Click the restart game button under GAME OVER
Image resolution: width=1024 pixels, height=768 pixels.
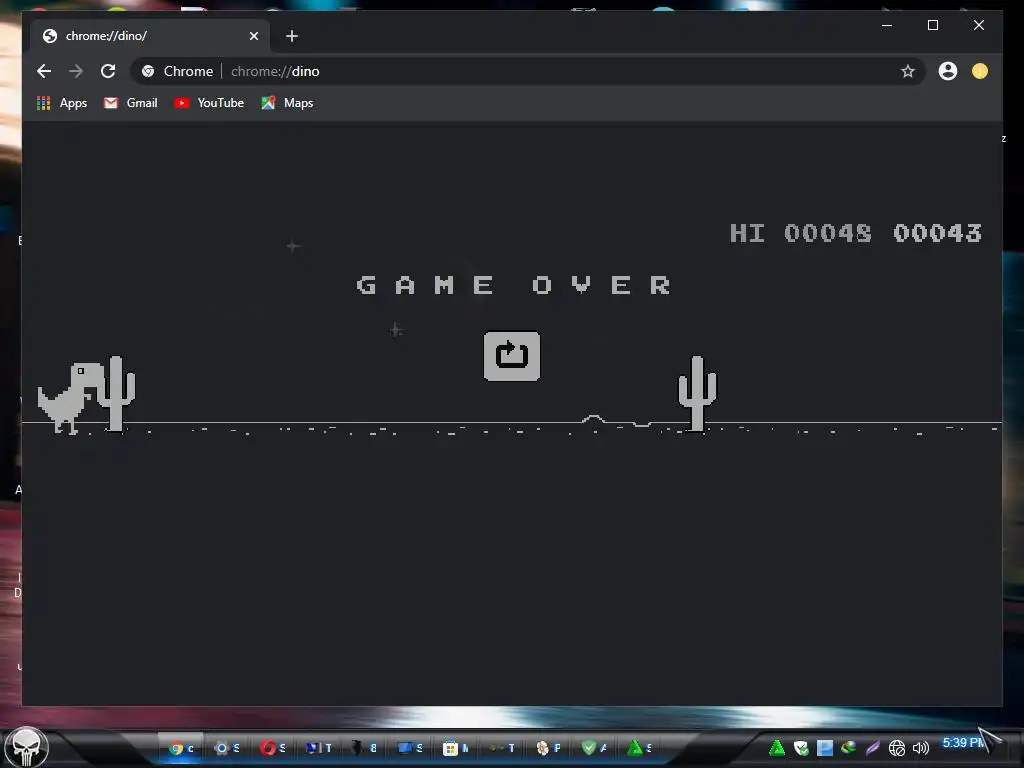(x=511, y=356)
